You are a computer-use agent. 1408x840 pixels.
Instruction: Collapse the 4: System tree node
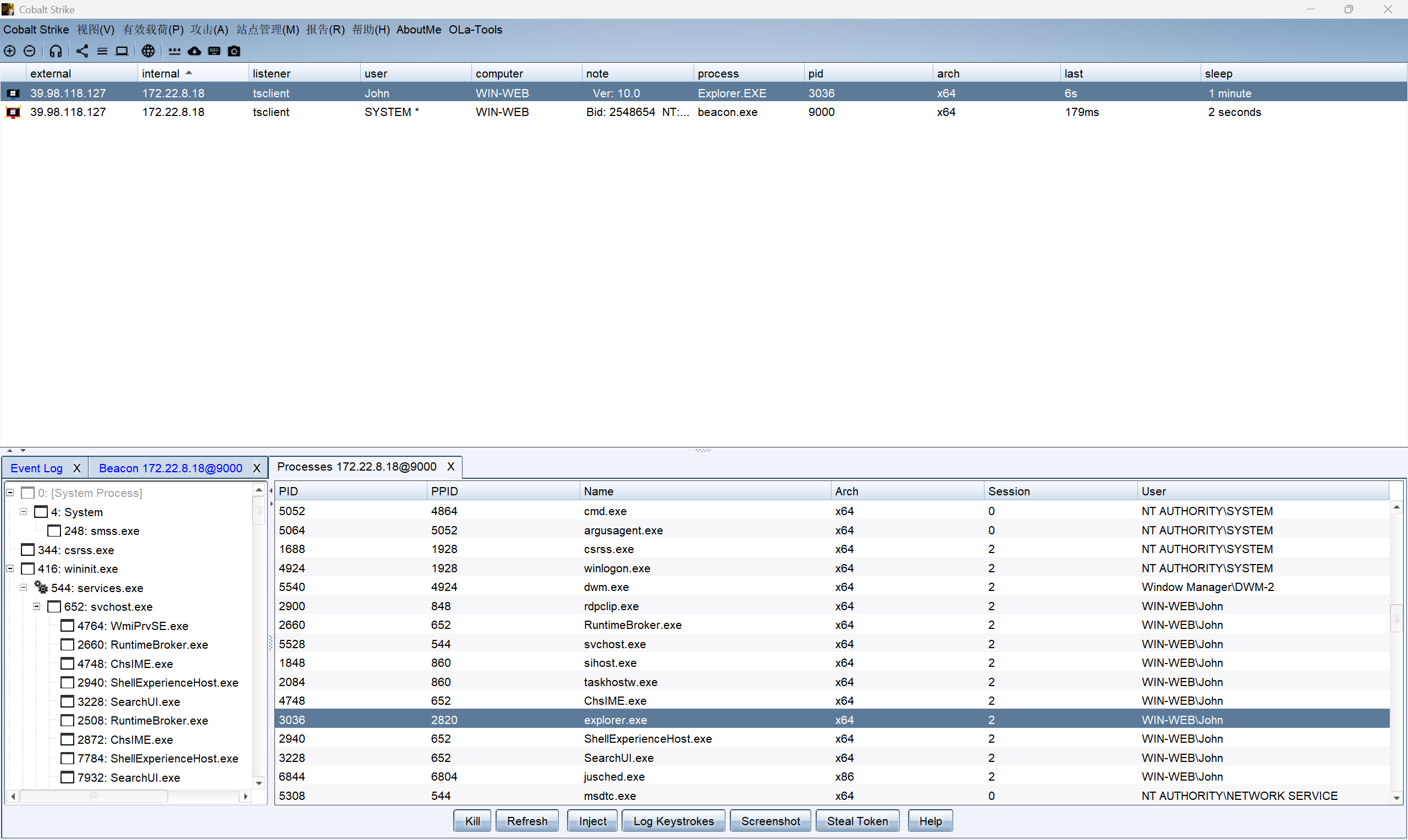tap(23, 511)
